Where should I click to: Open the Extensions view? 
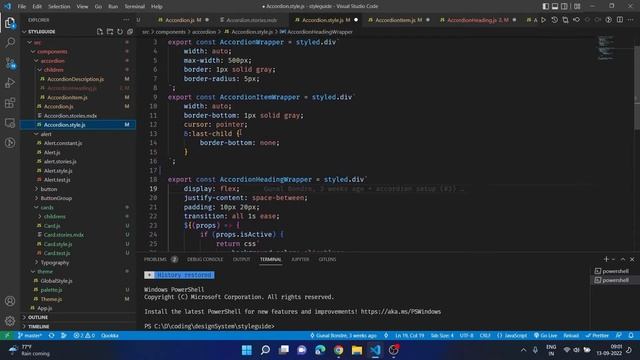[10, 103]
